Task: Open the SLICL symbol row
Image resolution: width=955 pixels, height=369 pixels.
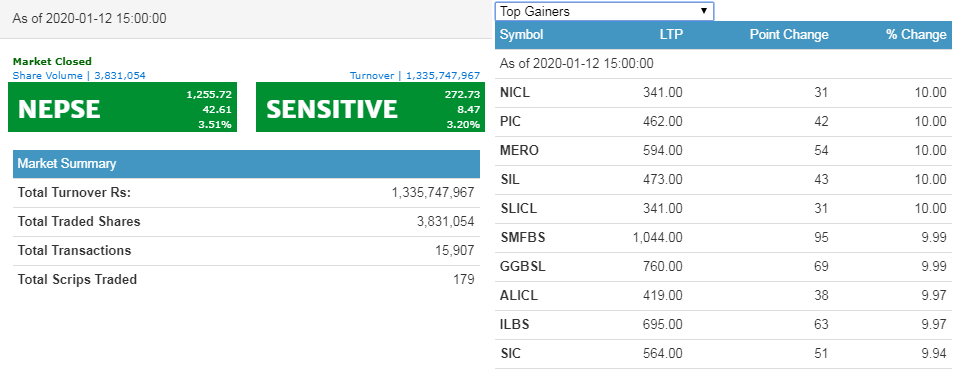Action: 724,208
